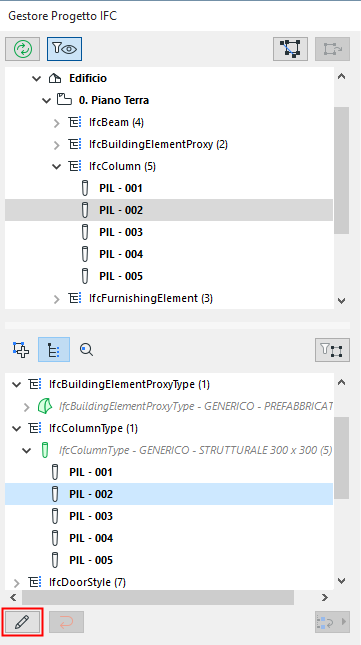Click lower tree scrollbar down arrow
This screenshot has width=361, height=645.
click(342, 581)
